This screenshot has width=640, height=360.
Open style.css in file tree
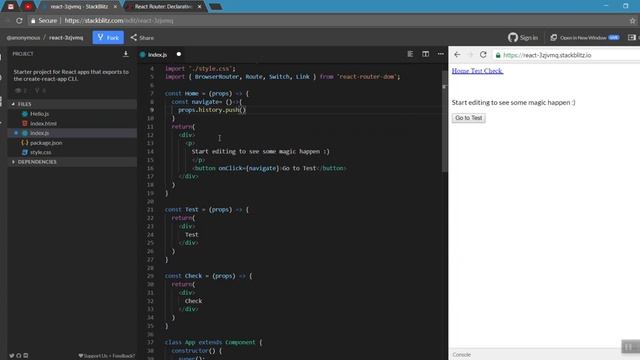click(41, 152)
